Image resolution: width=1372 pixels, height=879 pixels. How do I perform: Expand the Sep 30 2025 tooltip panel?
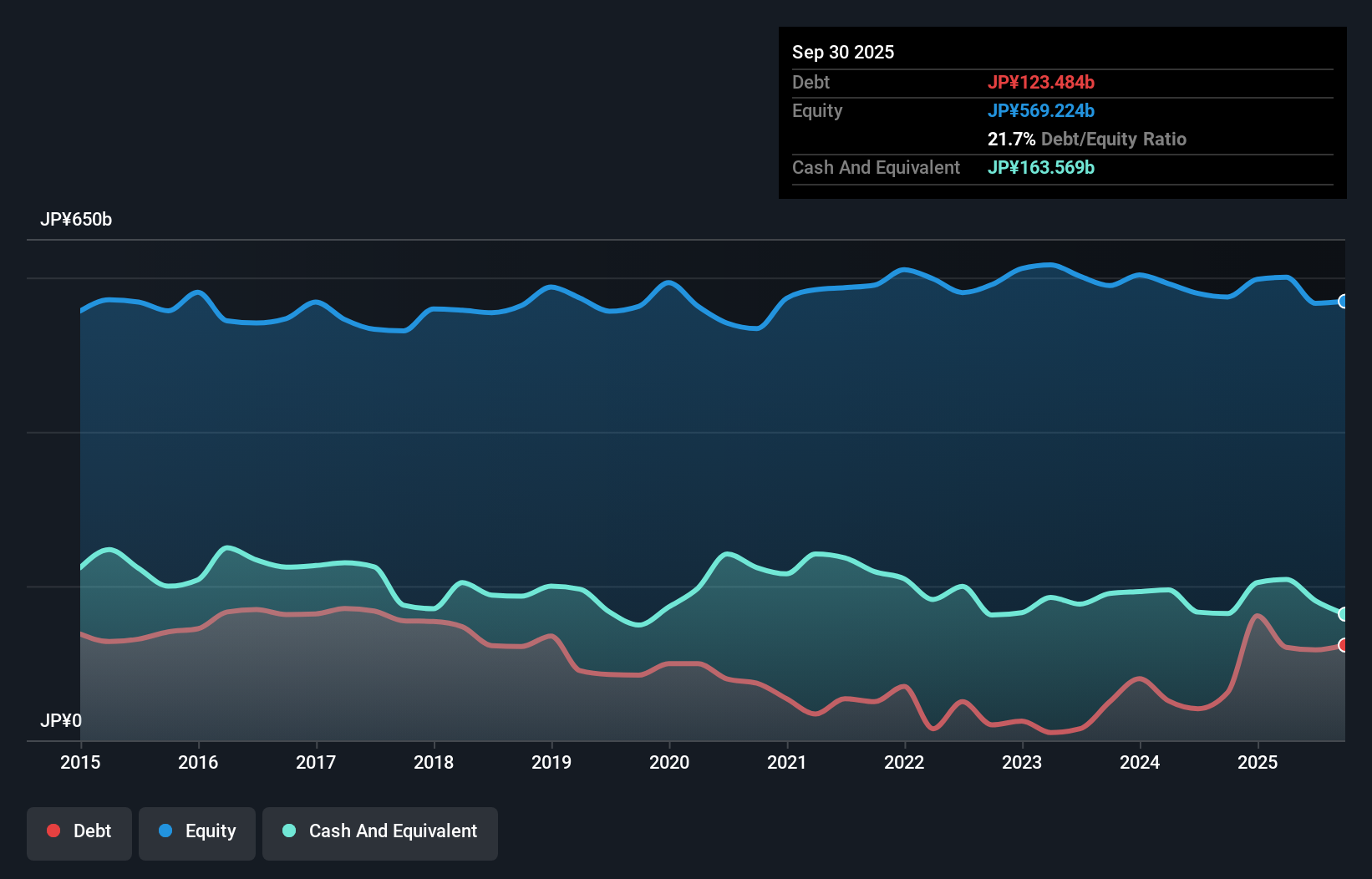click(843, 52)
